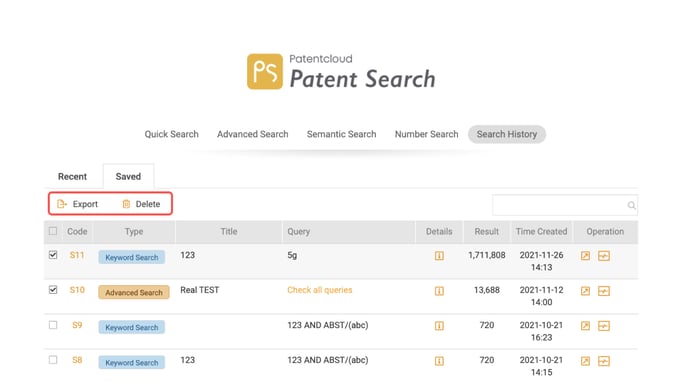The width and height of the screenshot is (688, 382).
Task: Click the timestamp 2021-11-12 14:00
Action: coord(541,296)
